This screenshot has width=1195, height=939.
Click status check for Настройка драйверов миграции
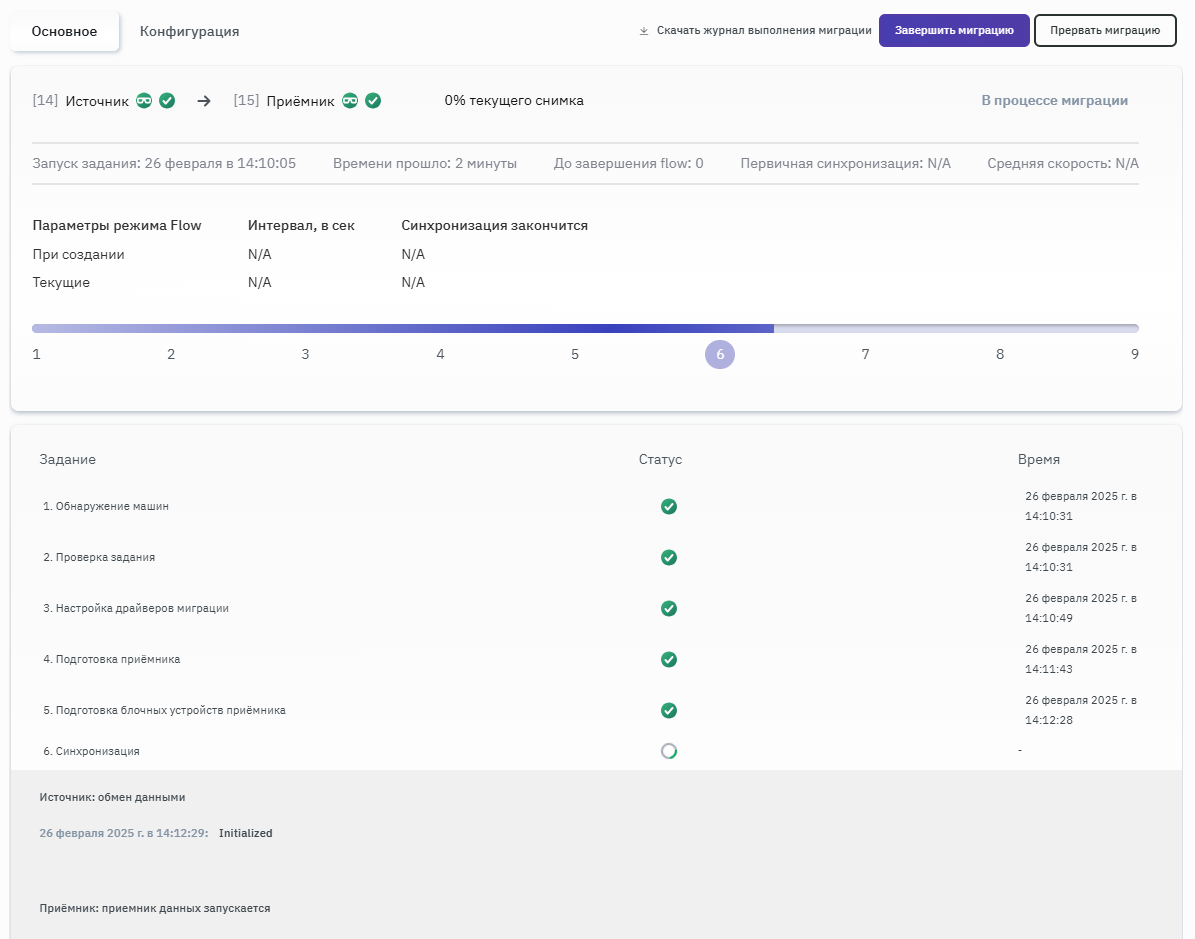669,609
